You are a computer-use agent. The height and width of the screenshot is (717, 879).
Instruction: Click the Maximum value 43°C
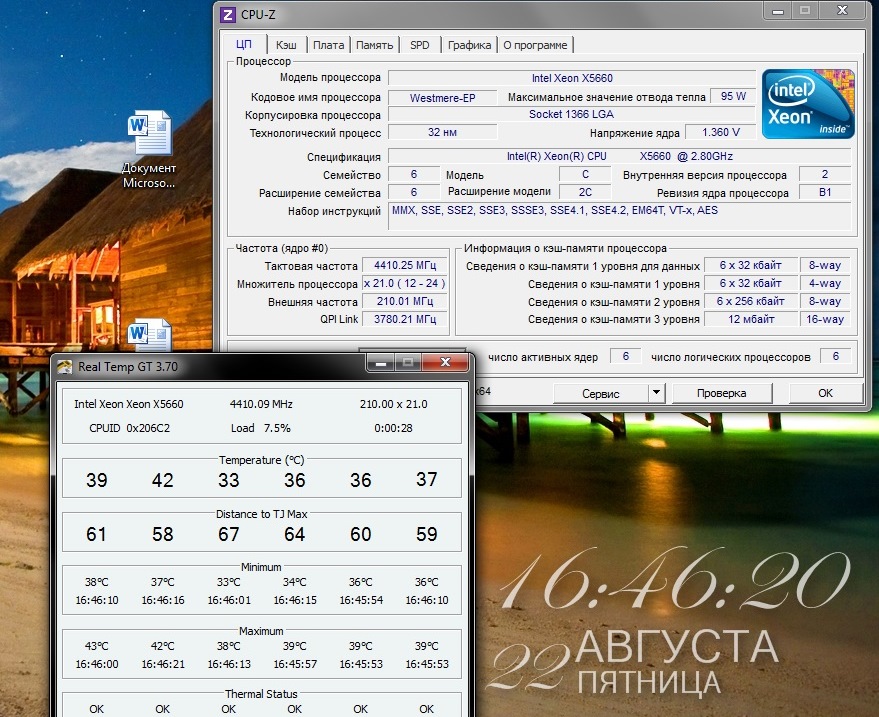pos(96,646)
